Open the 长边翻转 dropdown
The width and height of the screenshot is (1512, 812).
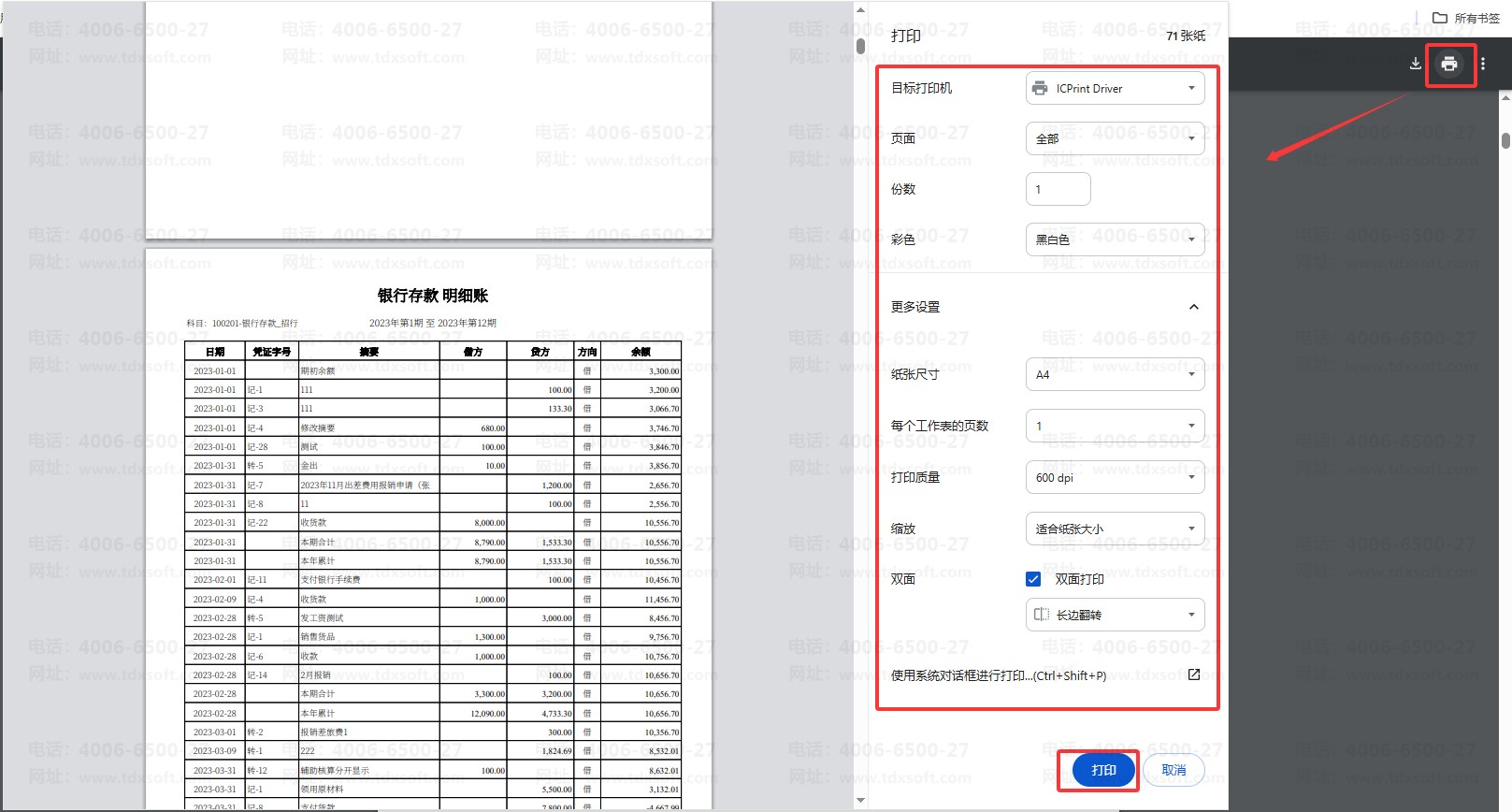[1115, 615]
